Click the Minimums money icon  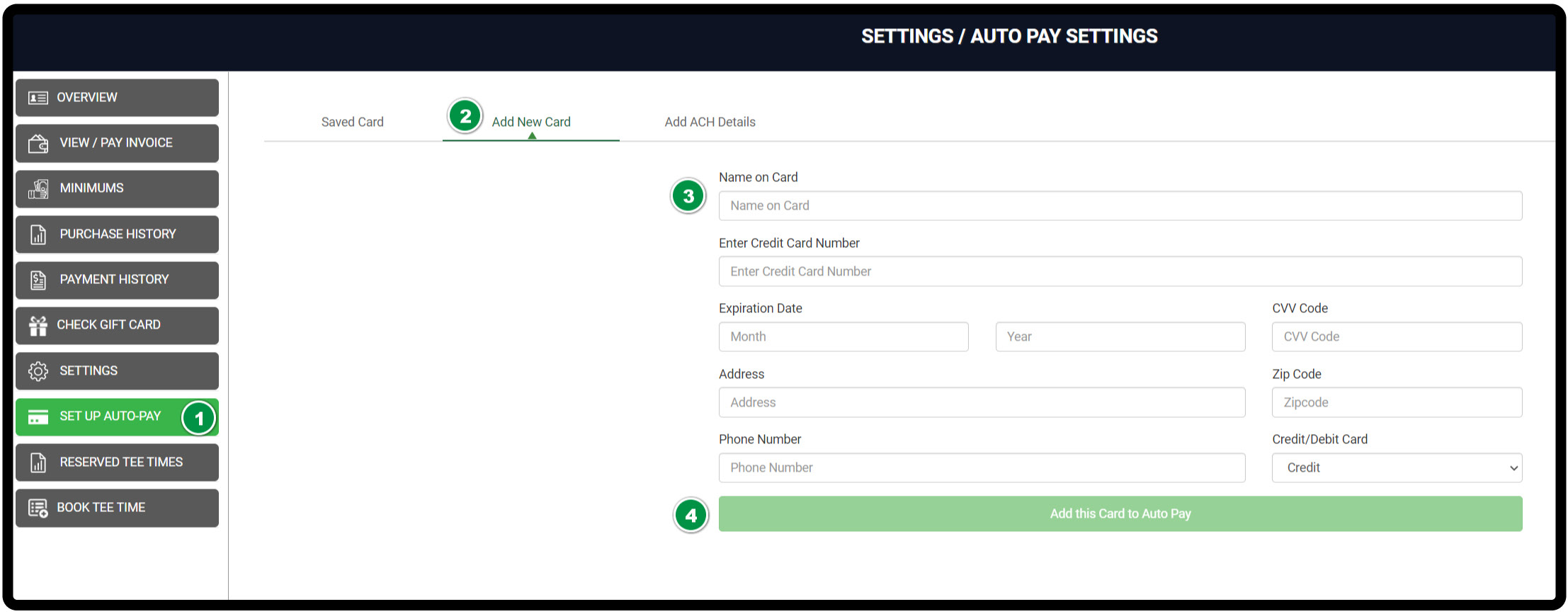pos(38,189)
